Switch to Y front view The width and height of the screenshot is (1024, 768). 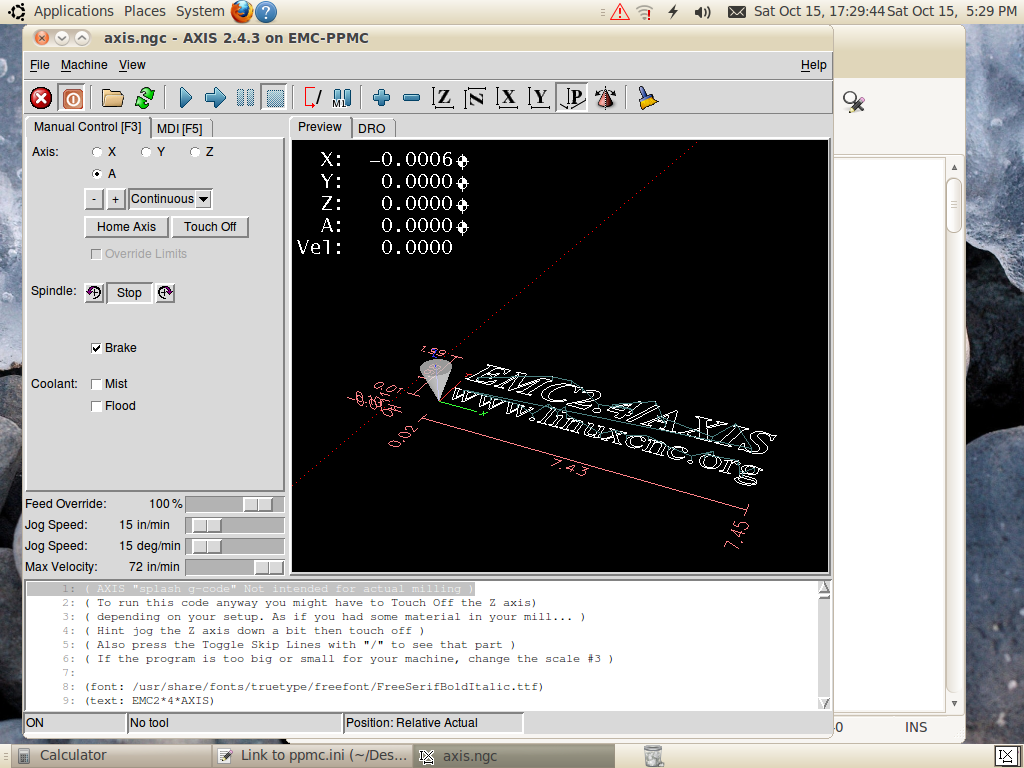click(539, 99)
